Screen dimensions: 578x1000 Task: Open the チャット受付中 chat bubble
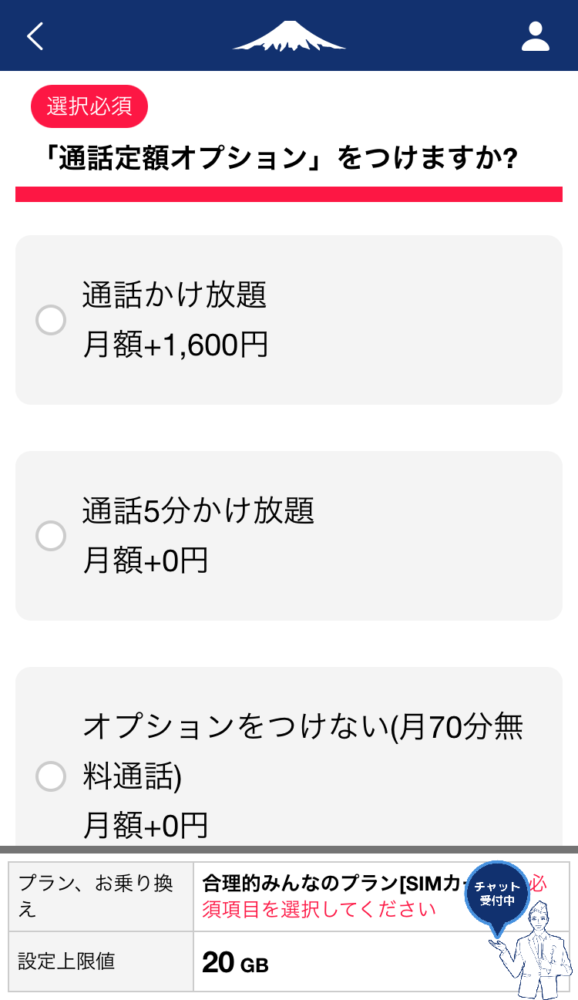point(498,893)
